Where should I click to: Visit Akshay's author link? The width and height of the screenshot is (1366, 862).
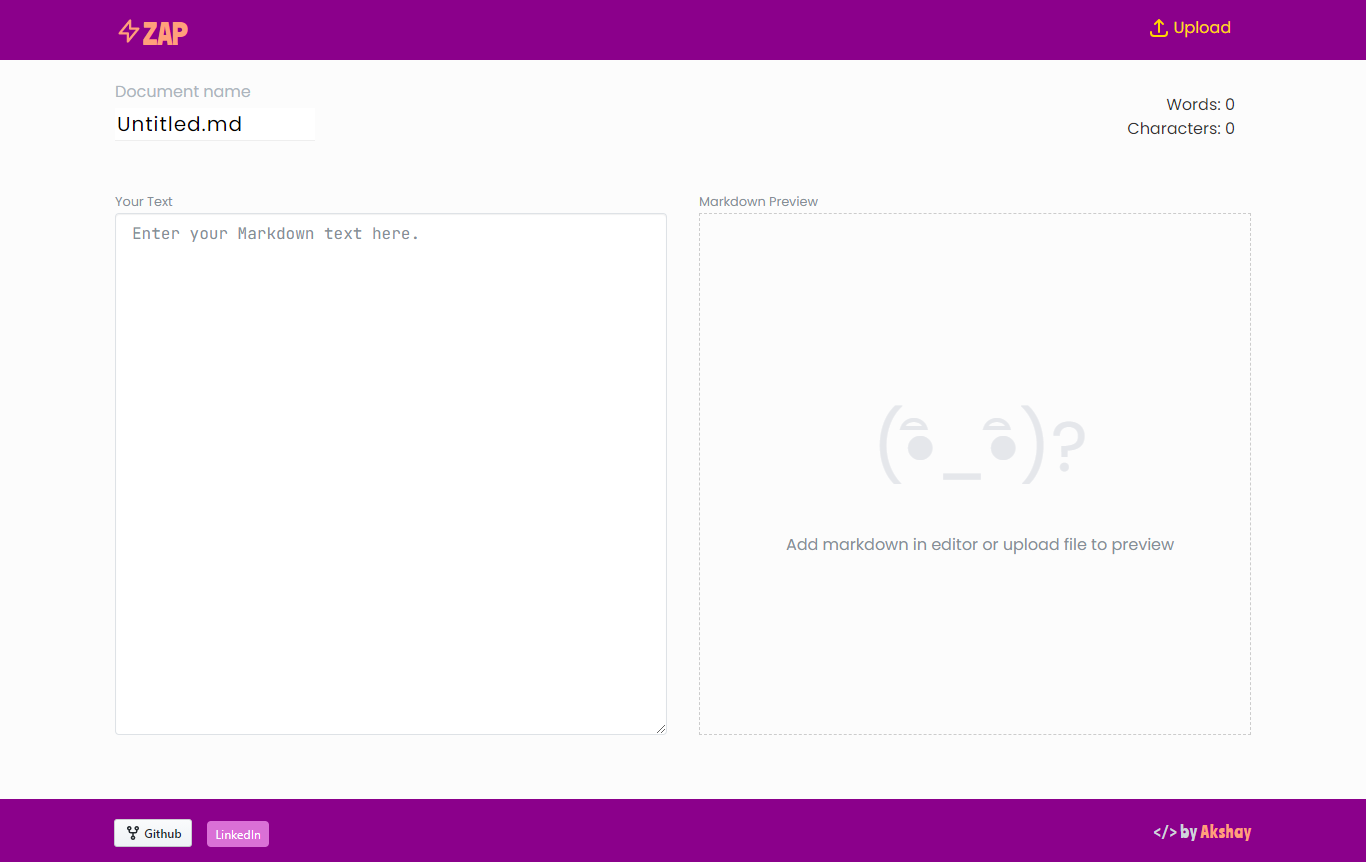1225,832
